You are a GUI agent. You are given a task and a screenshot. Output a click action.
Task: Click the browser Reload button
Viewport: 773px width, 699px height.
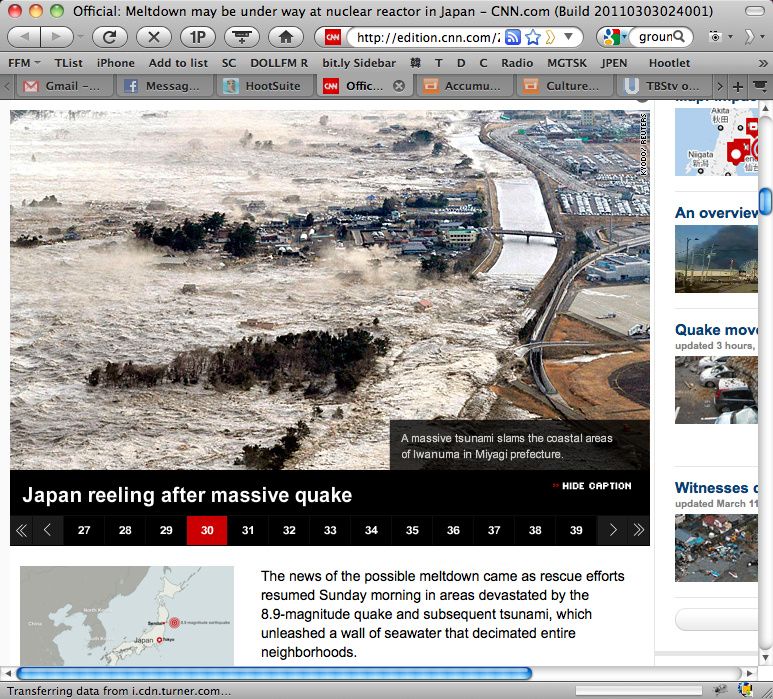point(109,37)
